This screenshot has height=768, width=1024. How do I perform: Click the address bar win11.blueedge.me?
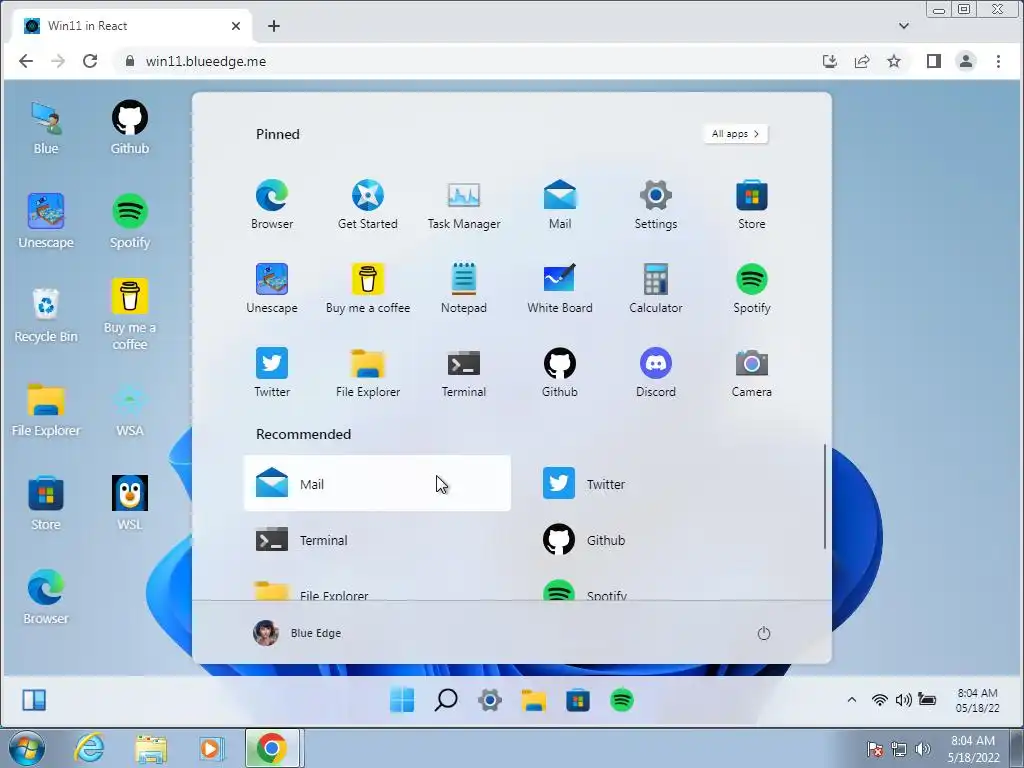[206, 61]
